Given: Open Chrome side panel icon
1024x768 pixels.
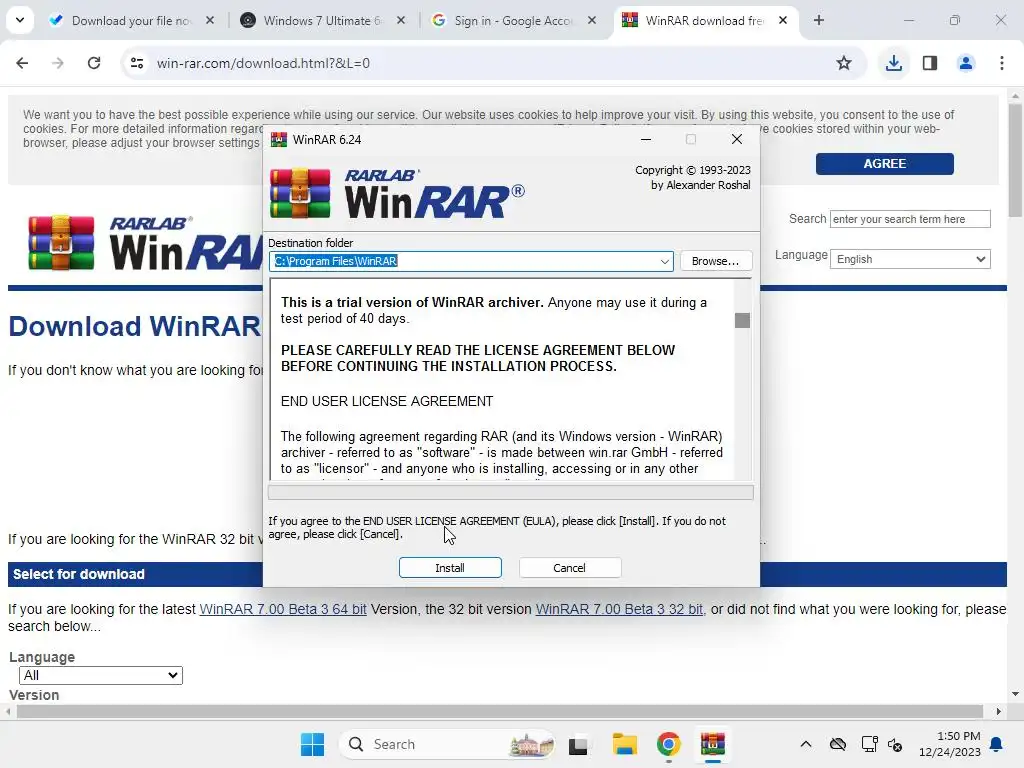Looking at the screenshot, I should (x=930, y=63).
